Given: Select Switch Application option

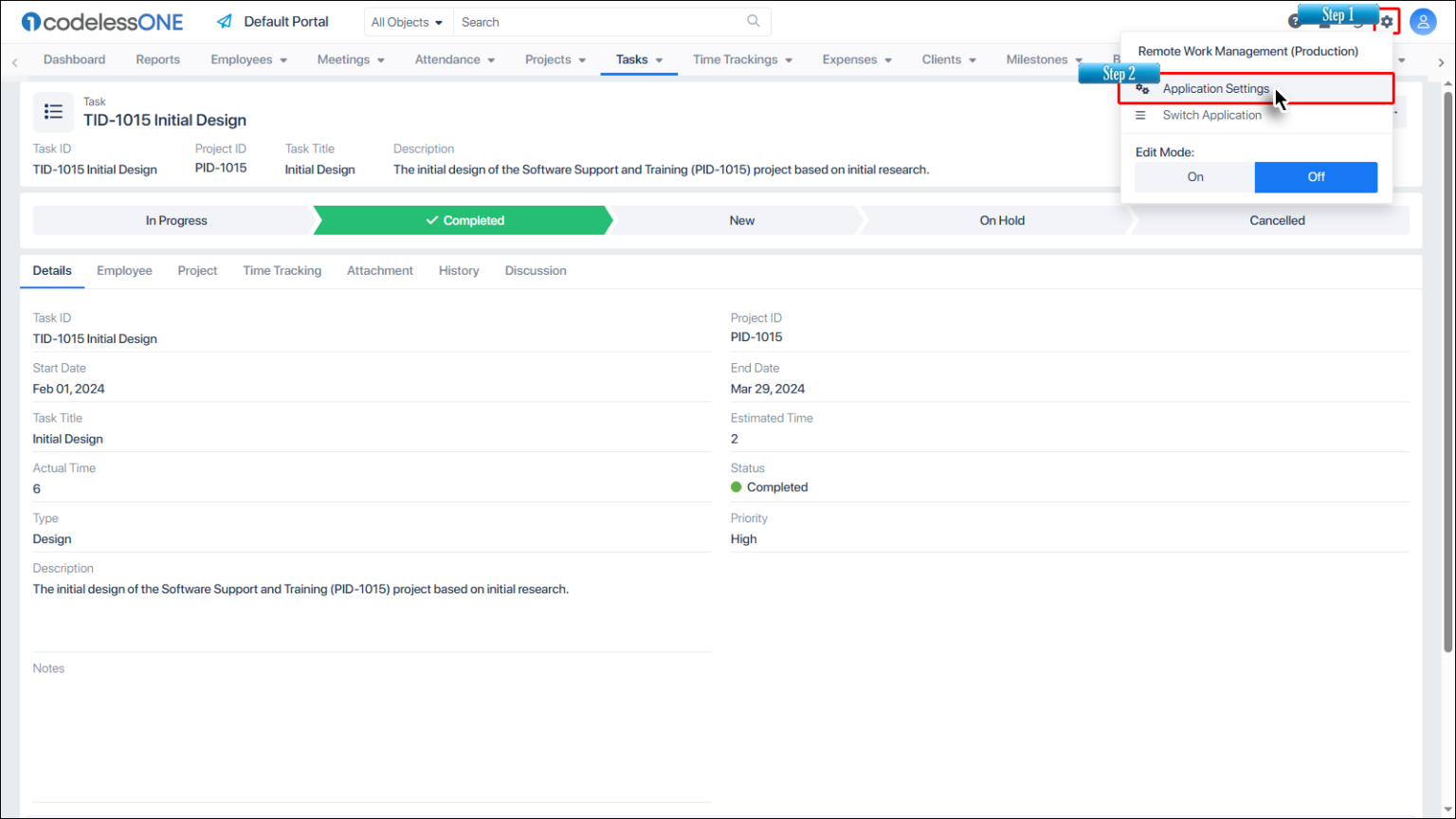Looking at the screenshot, I should (1211, 116).
